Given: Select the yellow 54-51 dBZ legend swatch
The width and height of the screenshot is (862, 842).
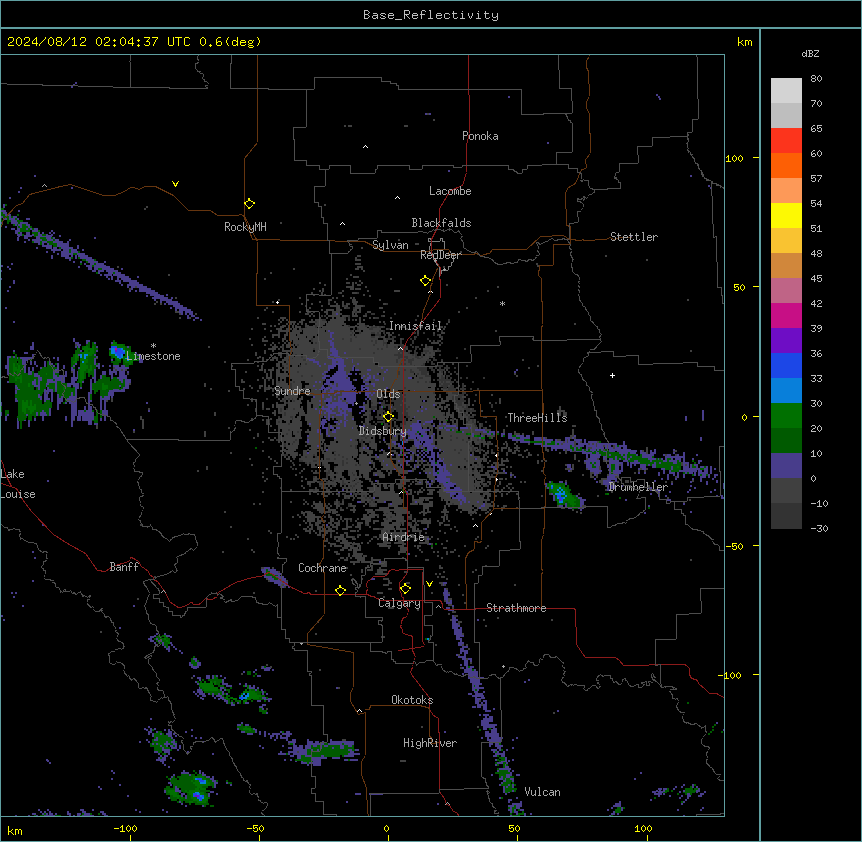Looking at the screenshot, I should coord(786,215).
